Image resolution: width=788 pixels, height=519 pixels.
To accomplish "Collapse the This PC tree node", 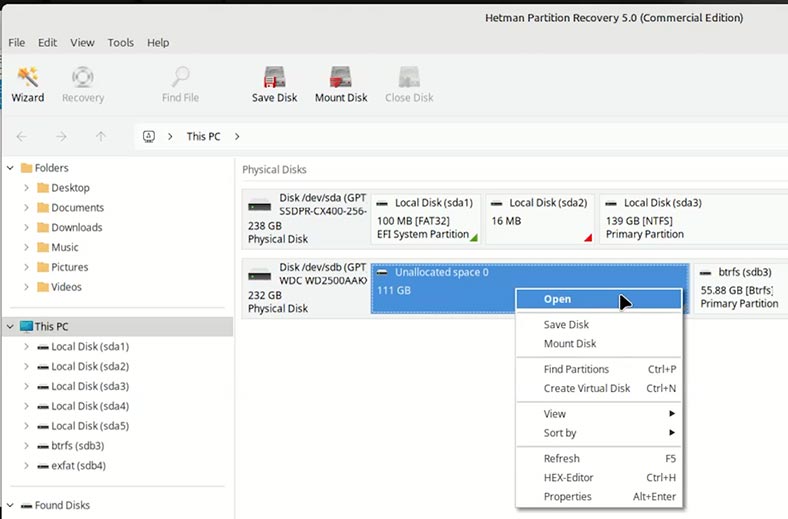I will point(10,327).
